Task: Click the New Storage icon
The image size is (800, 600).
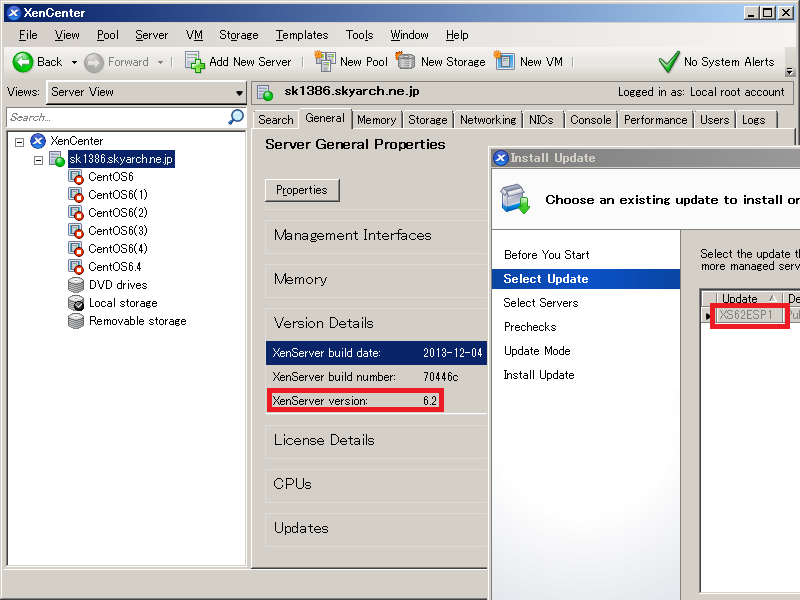Action: point(406,61)
